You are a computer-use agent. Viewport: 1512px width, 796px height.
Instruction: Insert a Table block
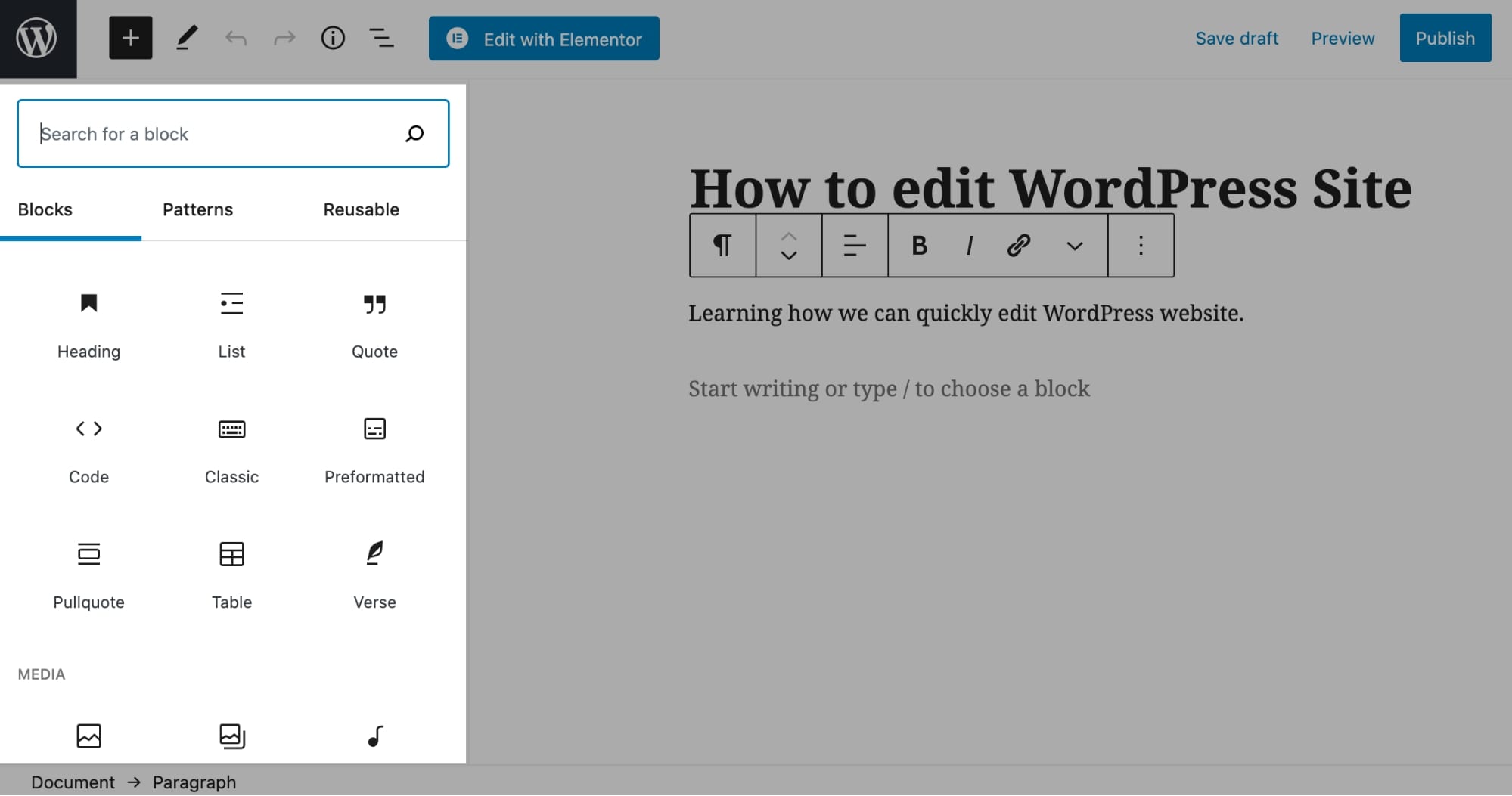point(231,573)
